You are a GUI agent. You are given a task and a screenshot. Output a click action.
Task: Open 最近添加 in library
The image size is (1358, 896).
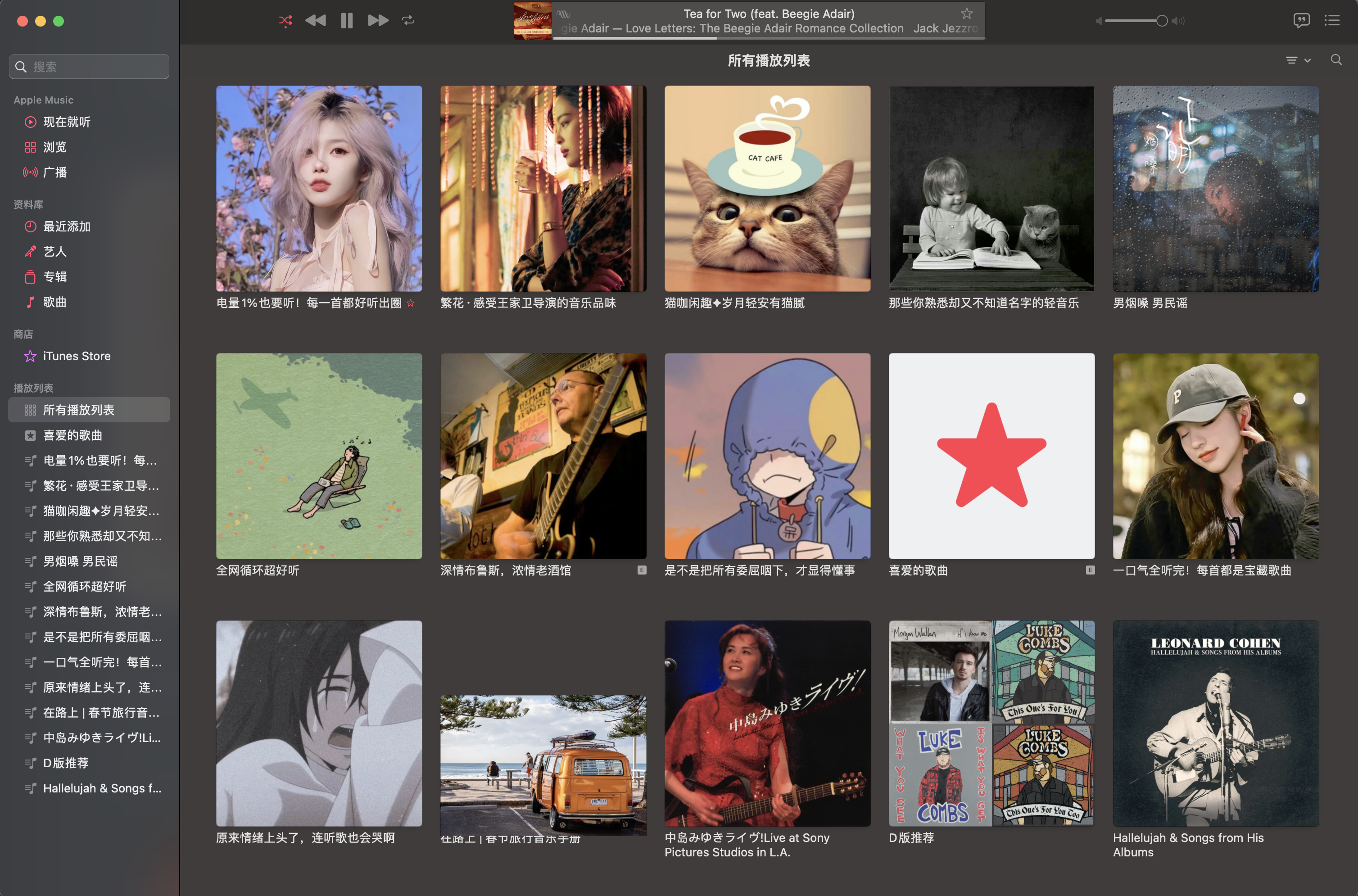[x=66, y=226]
